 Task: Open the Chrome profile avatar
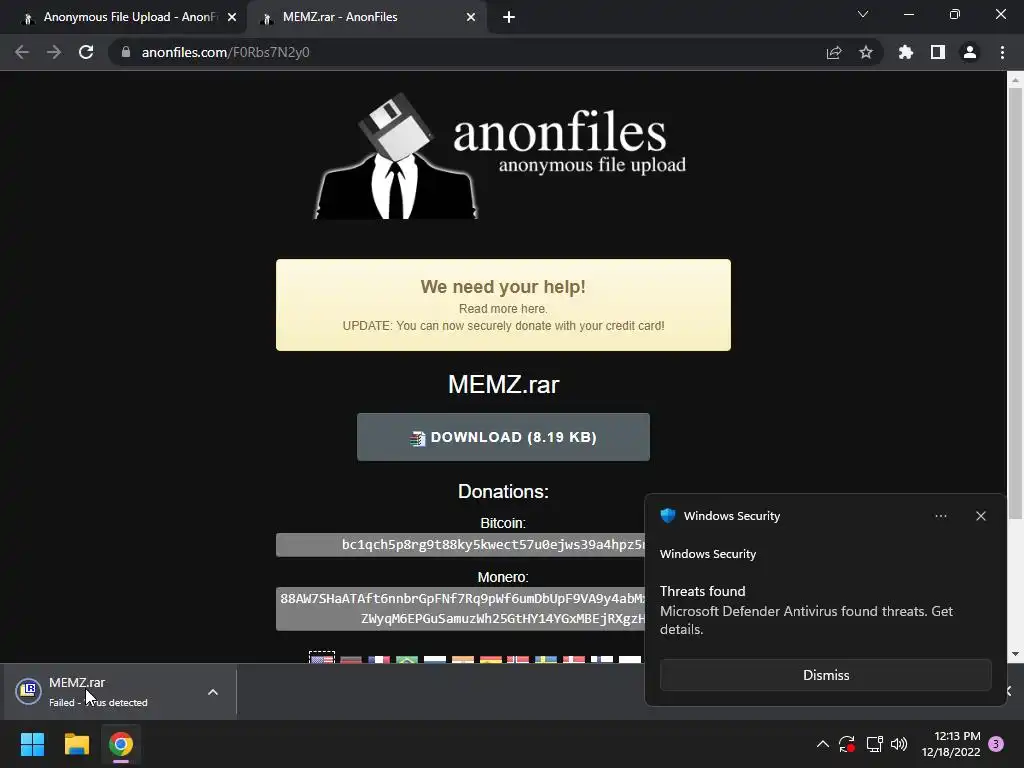pyautogui.click(x=970, y=52)
